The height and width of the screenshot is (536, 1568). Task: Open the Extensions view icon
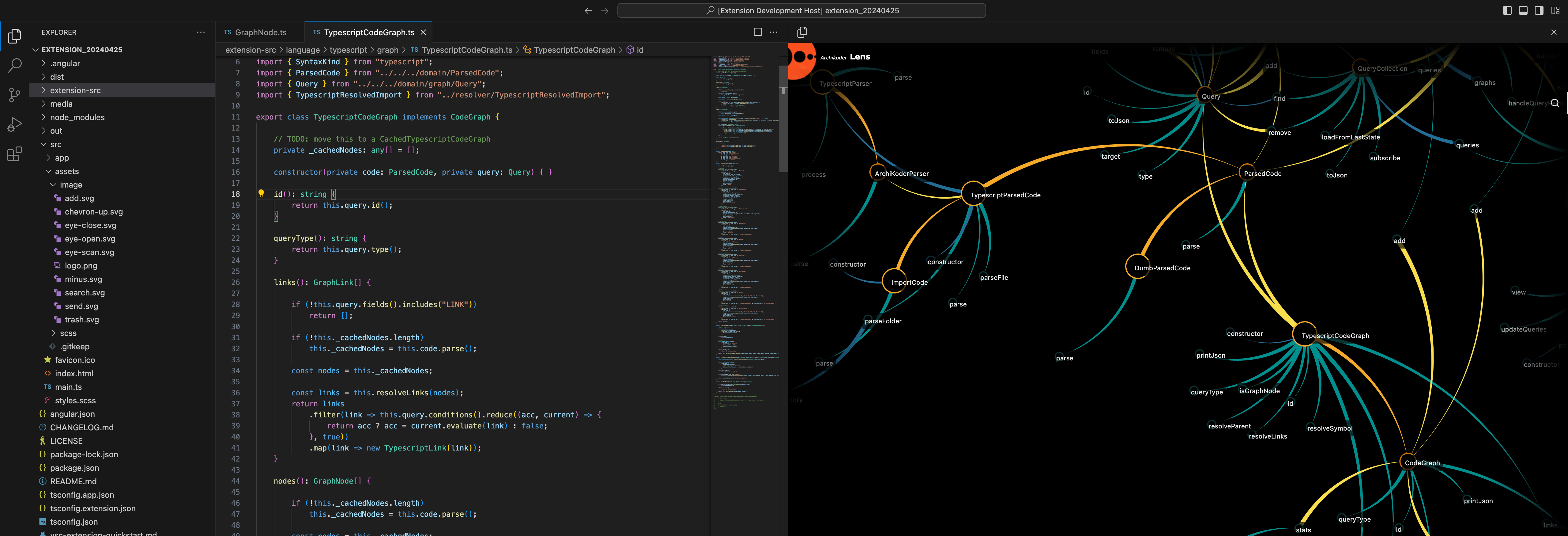(x=15, y=154)
